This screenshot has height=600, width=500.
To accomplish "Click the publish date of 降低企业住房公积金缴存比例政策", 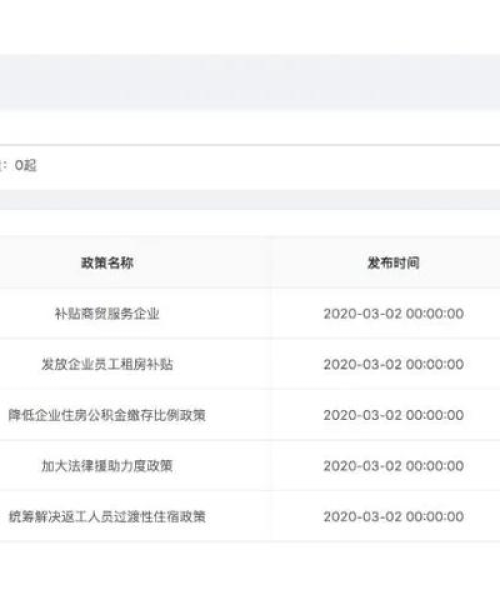I will pyautogui.click(x=394, y=415).
